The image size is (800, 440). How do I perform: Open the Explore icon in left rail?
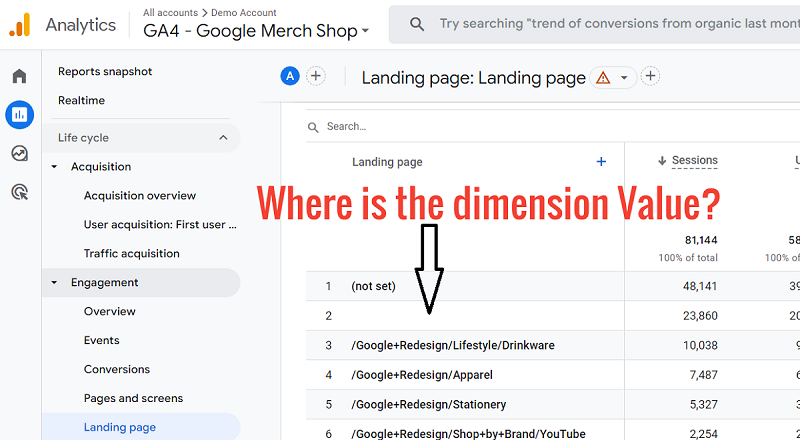coord(19,153)
